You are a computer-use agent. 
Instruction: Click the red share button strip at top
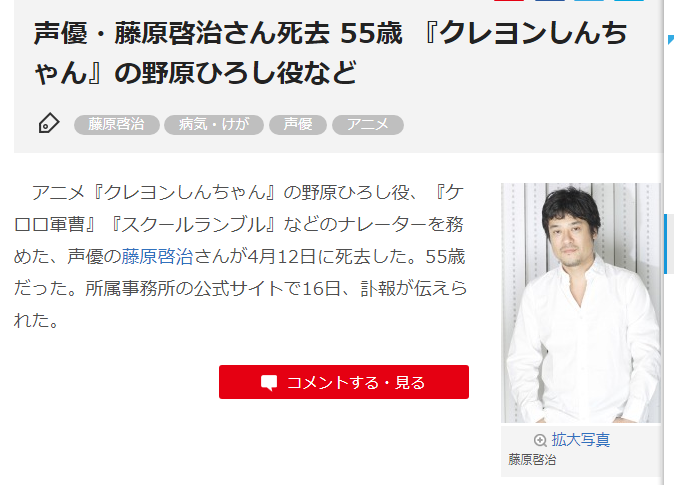pos(509,1)
